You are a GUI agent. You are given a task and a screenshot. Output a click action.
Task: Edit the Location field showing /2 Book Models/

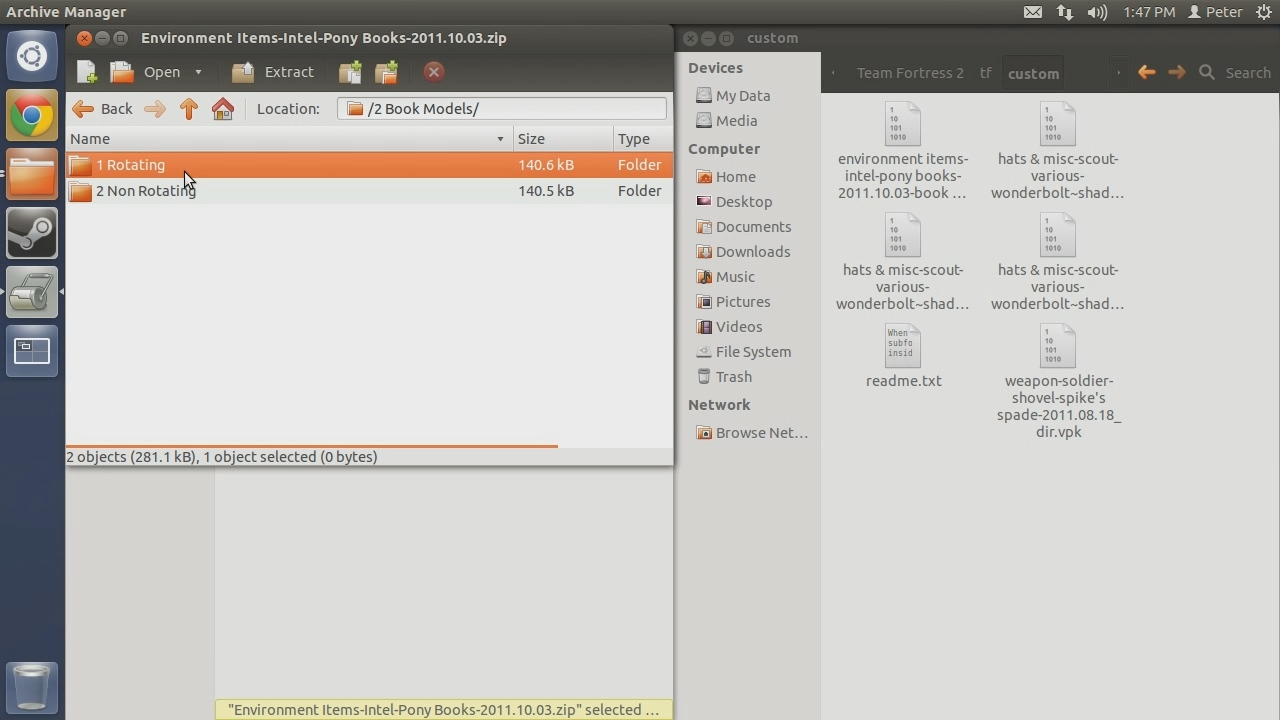point(502,109)
